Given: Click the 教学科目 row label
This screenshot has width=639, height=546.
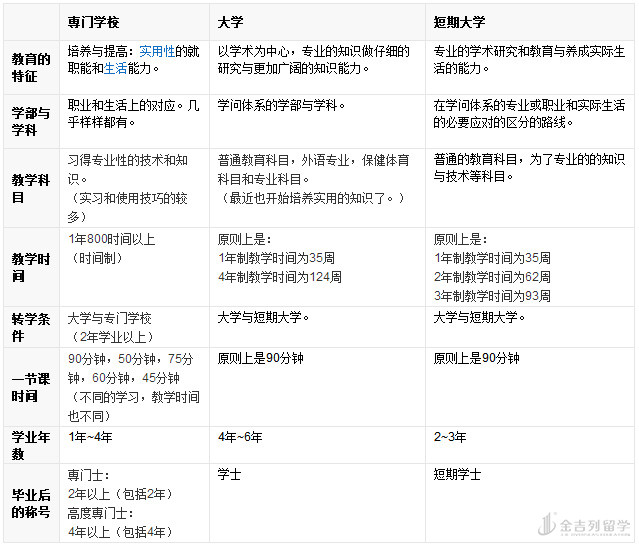Looking at the screenshot, I should coord(30,188).
